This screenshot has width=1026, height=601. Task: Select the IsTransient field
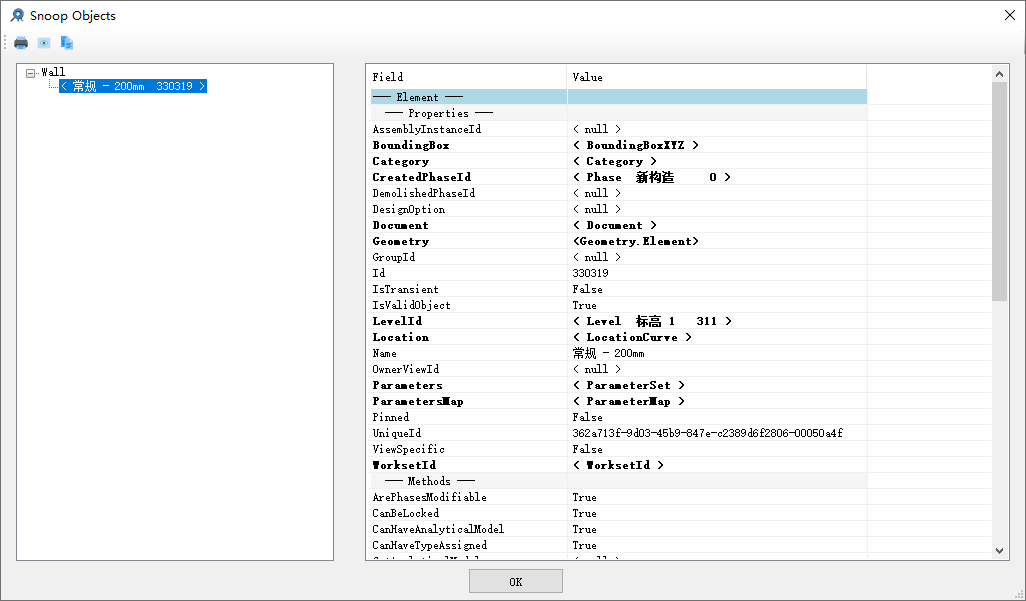coord(405,289)
